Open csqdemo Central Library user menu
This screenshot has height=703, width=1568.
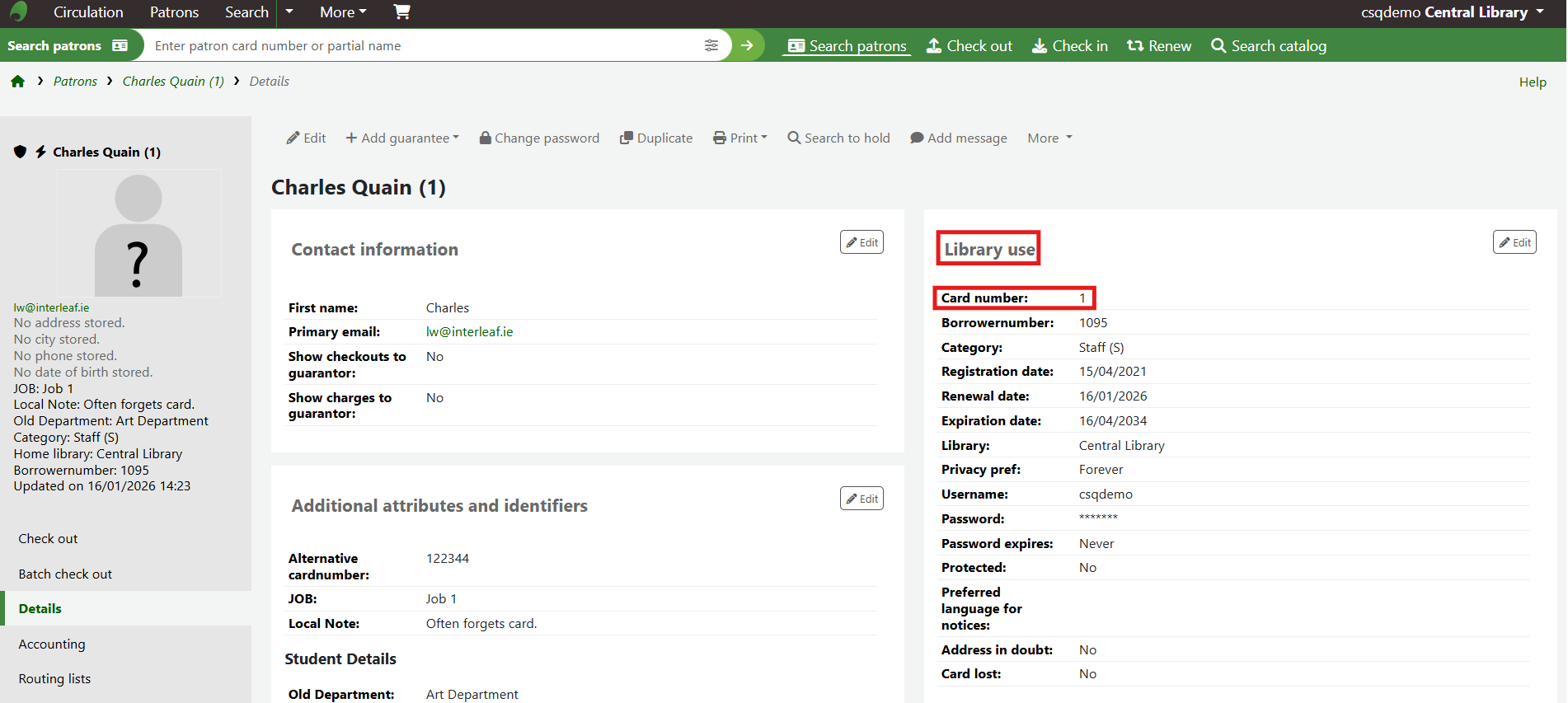coord(1452,12)
